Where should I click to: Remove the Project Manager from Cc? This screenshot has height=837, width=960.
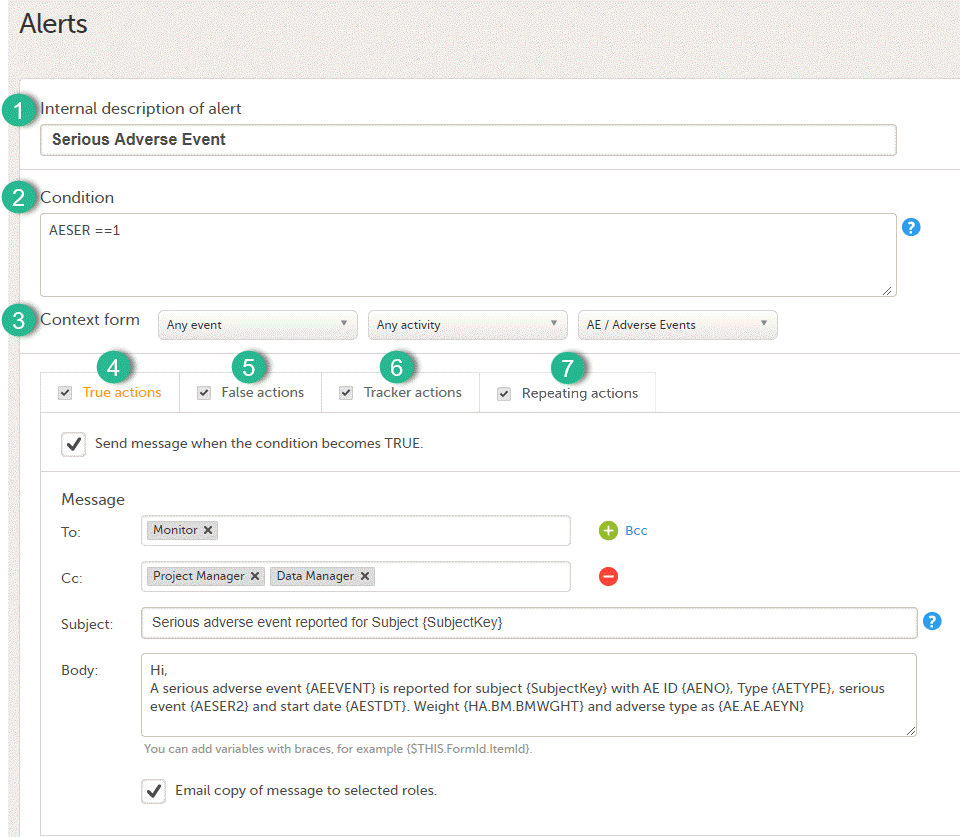256,576
